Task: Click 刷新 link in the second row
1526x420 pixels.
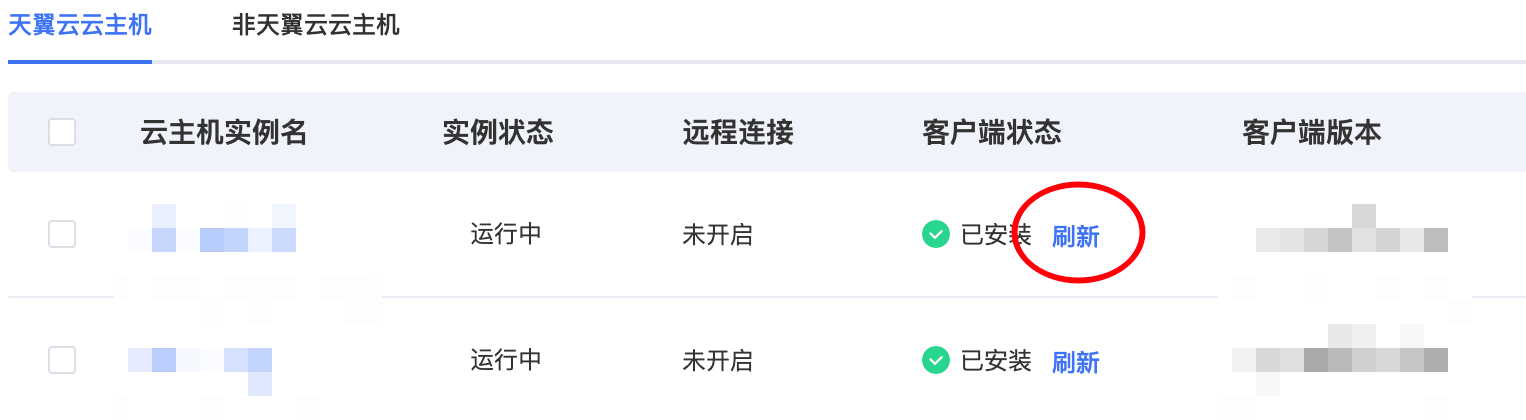Action: [1075, 361]
